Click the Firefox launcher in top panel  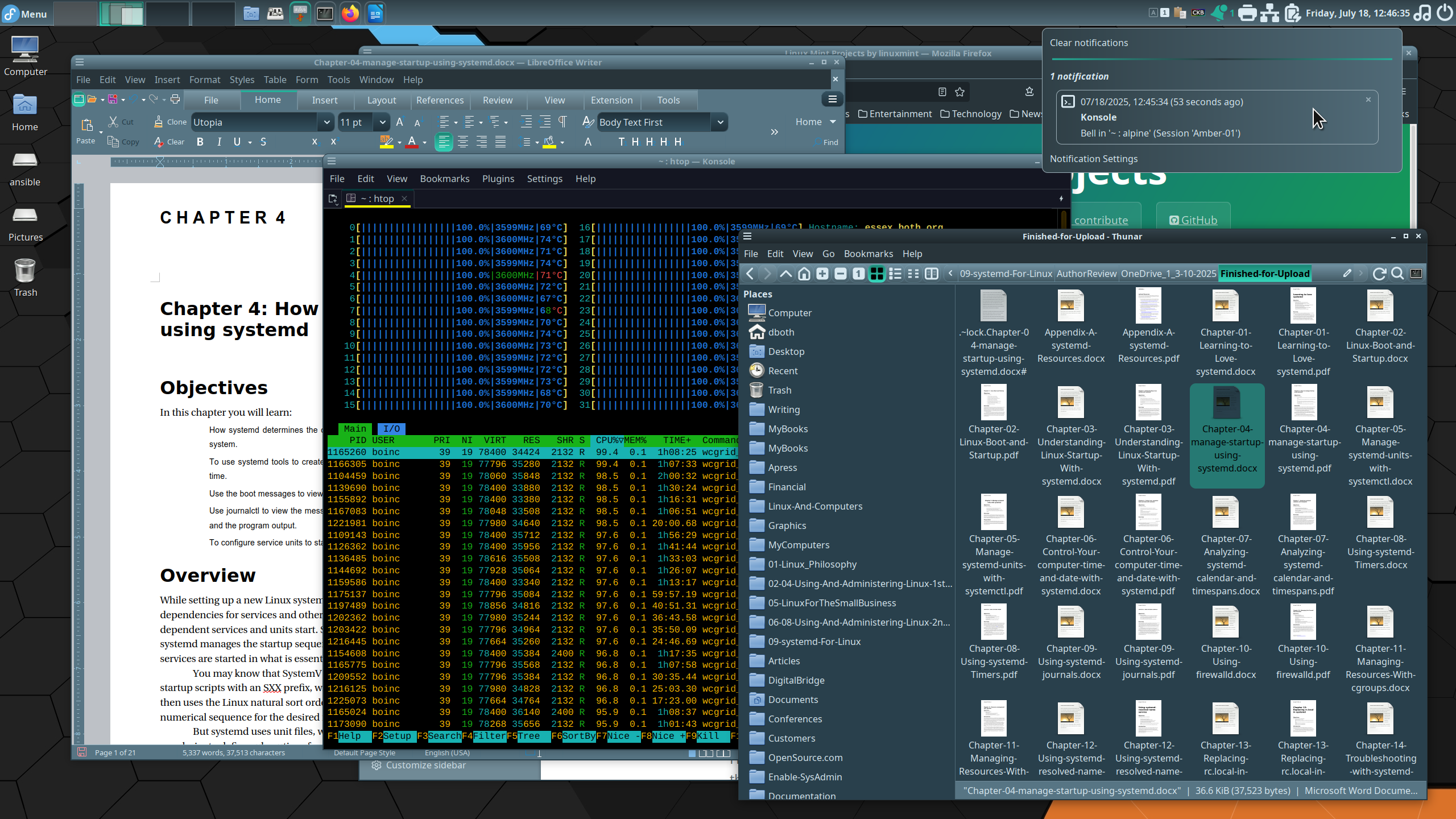pyautogui.click(x=350, y=13)
